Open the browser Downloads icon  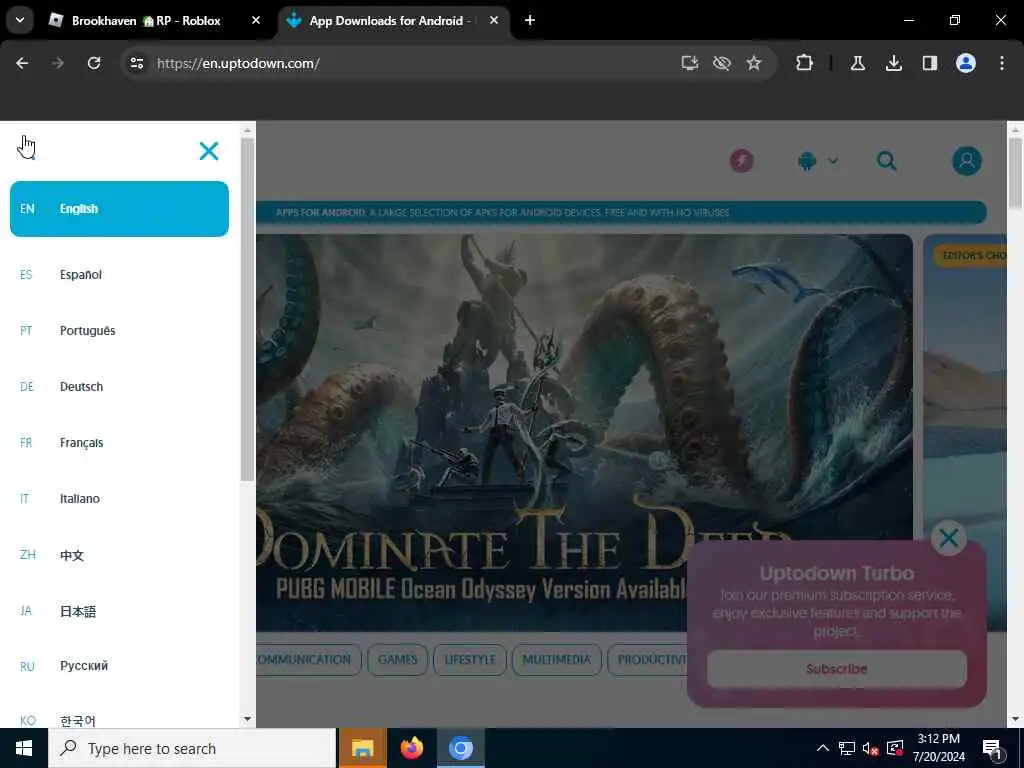(894, 63)
